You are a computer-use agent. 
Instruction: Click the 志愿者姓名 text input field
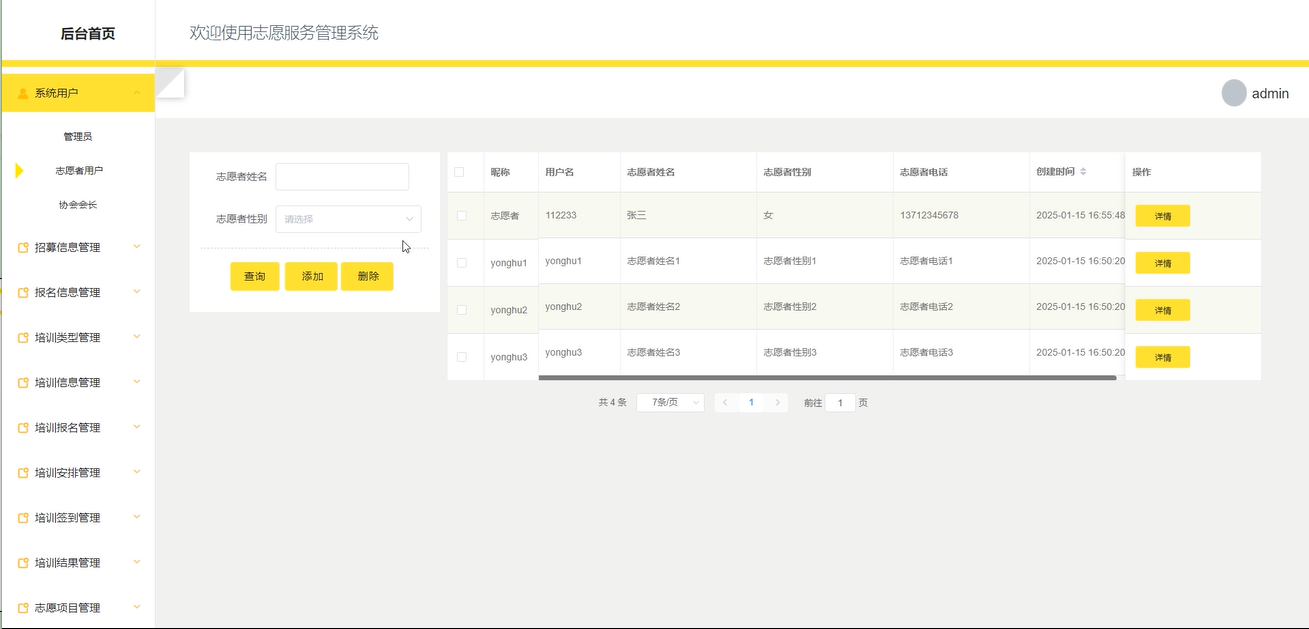342,177
